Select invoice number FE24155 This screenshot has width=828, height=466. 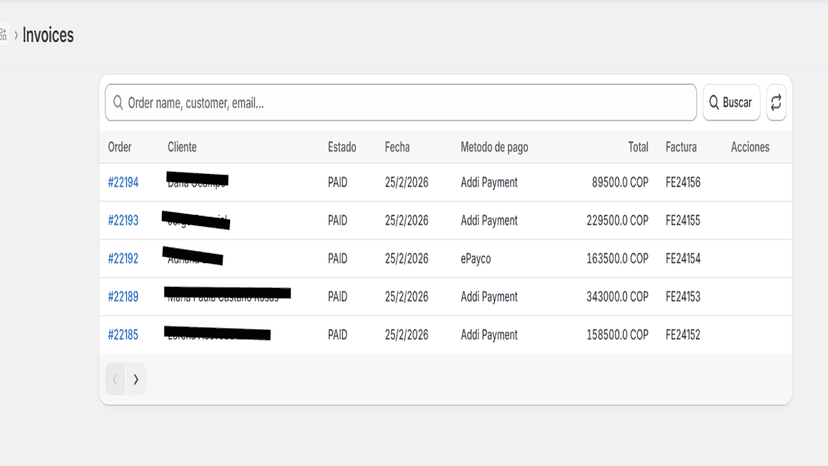coord(683,220)
